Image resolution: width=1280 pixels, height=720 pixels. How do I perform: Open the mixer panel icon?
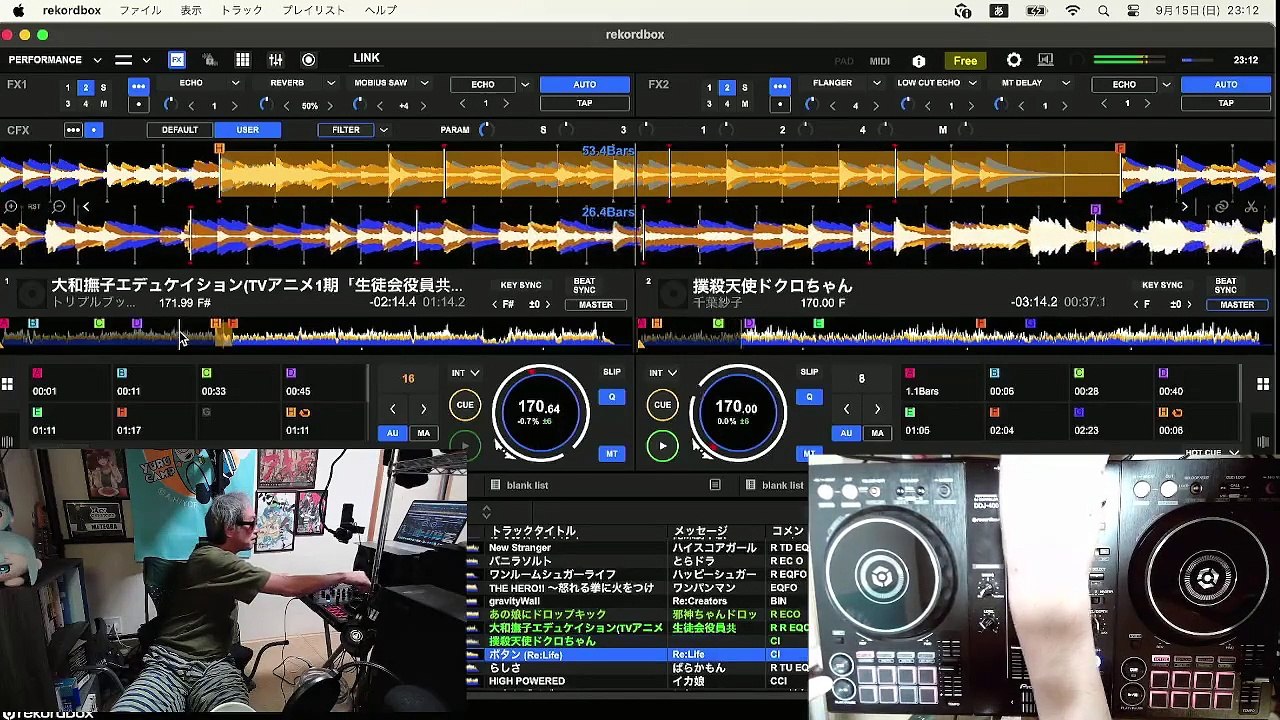coord(275,60)
